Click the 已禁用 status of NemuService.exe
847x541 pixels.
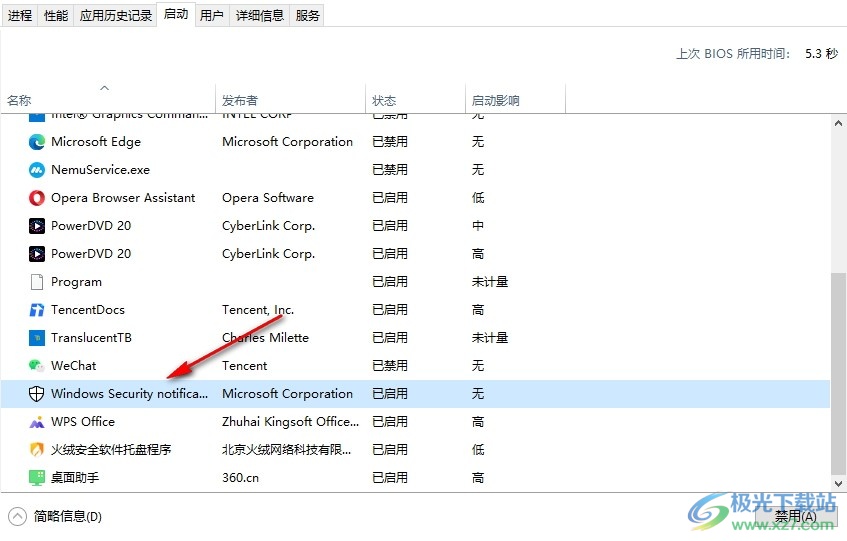pos(389,170)
